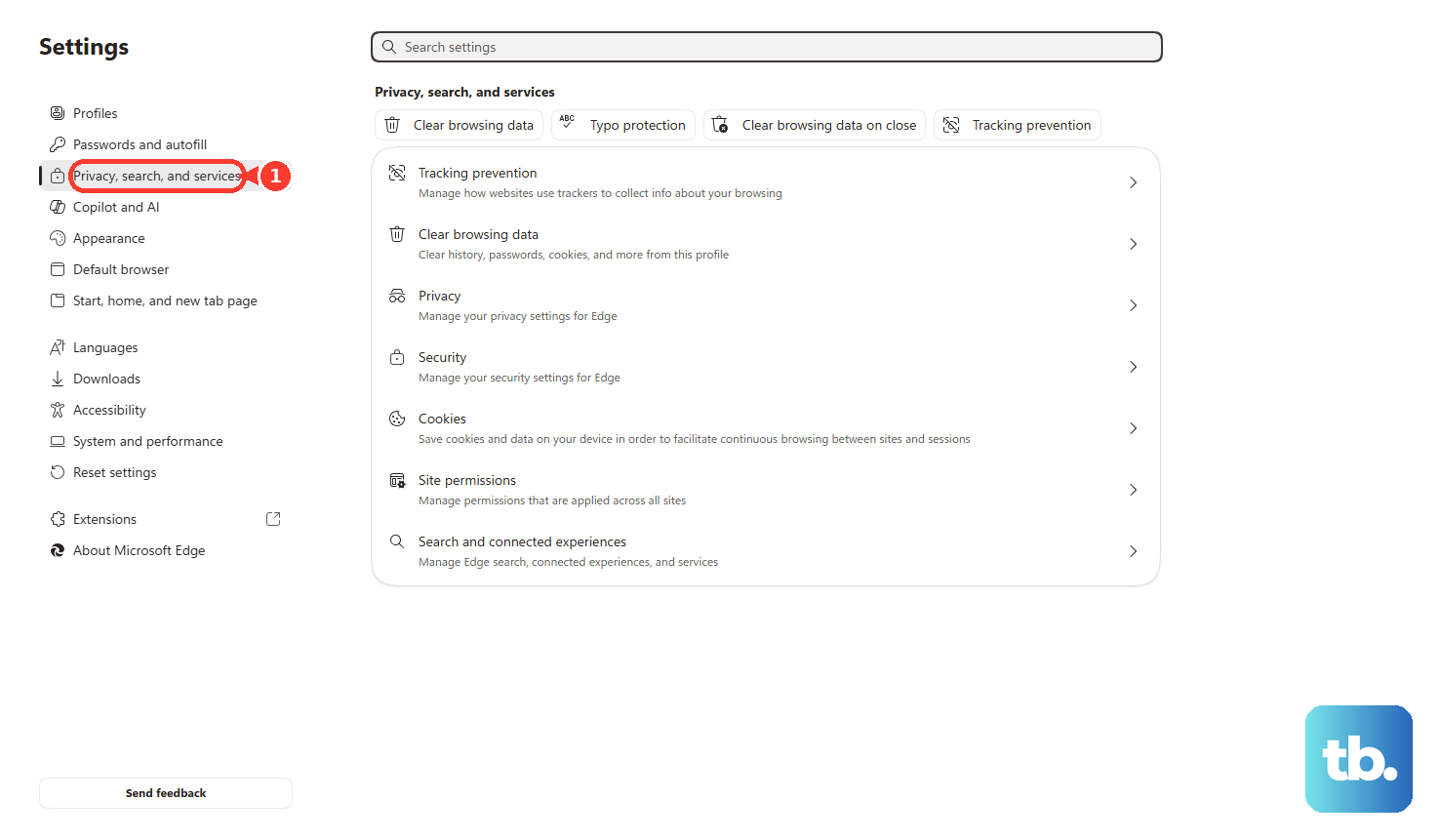The height and width of the screenshot is (840, 1440).
Task: Click the System and performance laptop icon
Action: (58, 441)
